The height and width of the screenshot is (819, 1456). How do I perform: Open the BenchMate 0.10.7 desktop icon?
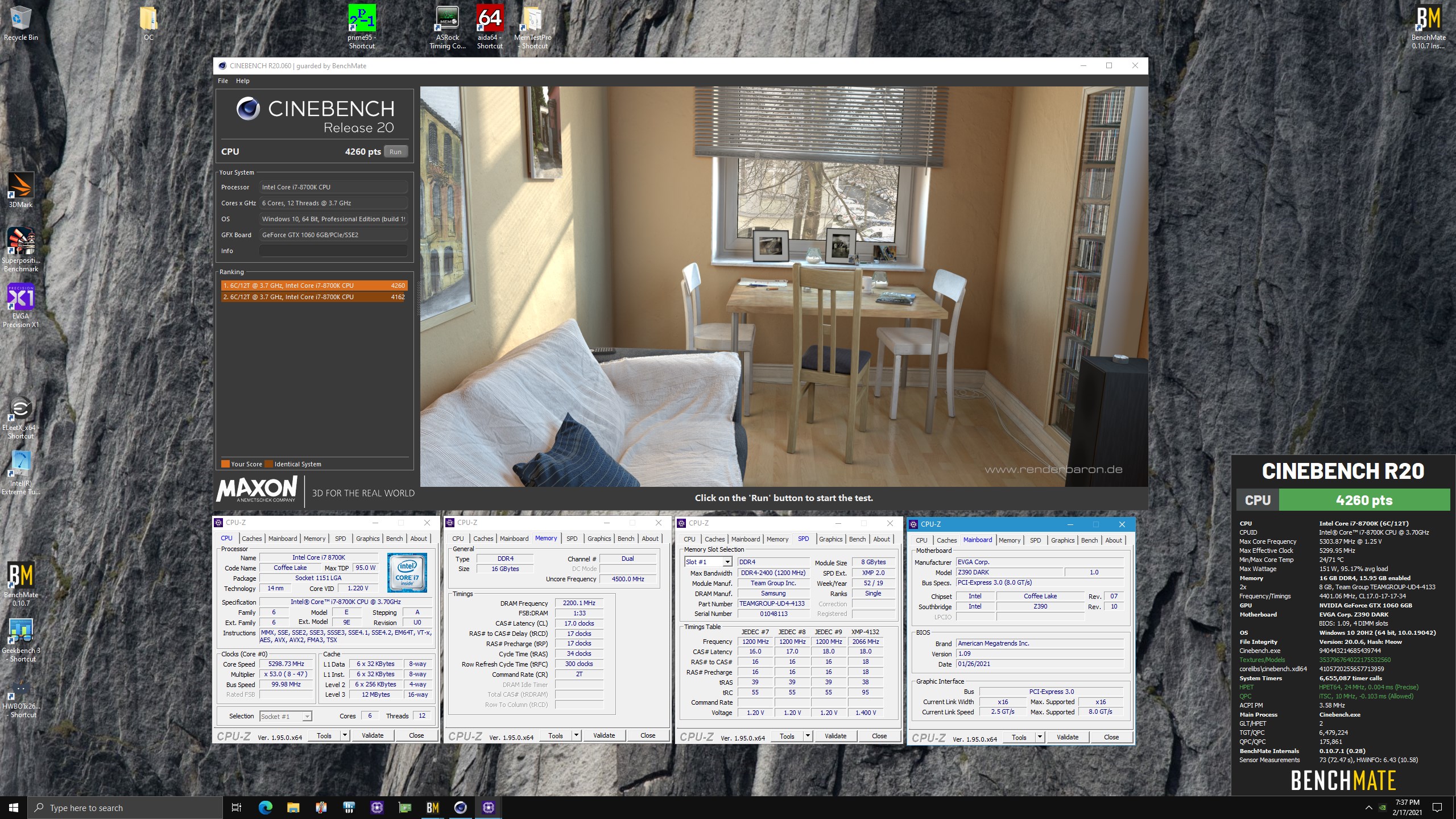20,585
